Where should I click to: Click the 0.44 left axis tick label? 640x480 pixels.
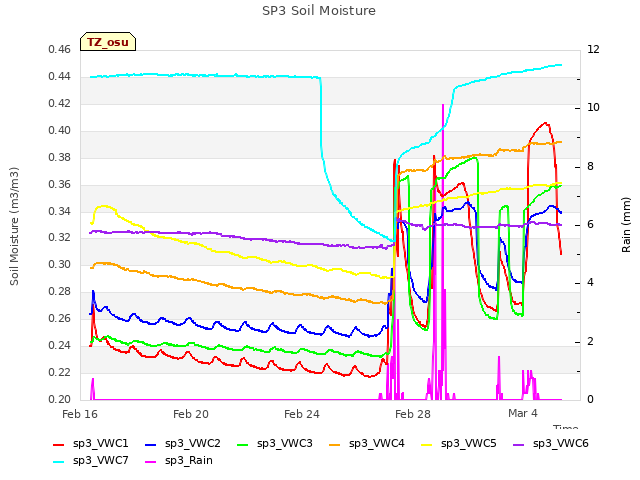tap(60, 77)
